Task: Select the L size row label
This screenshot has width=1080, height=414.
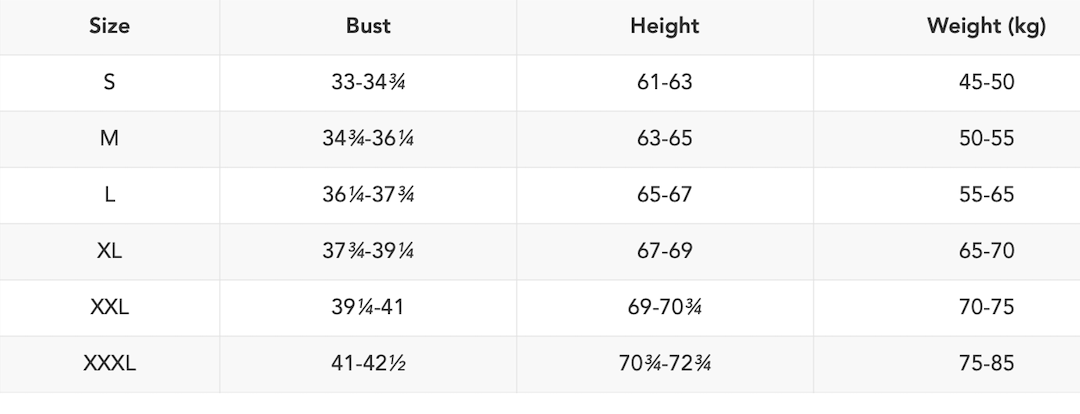Action: point(109,195)
